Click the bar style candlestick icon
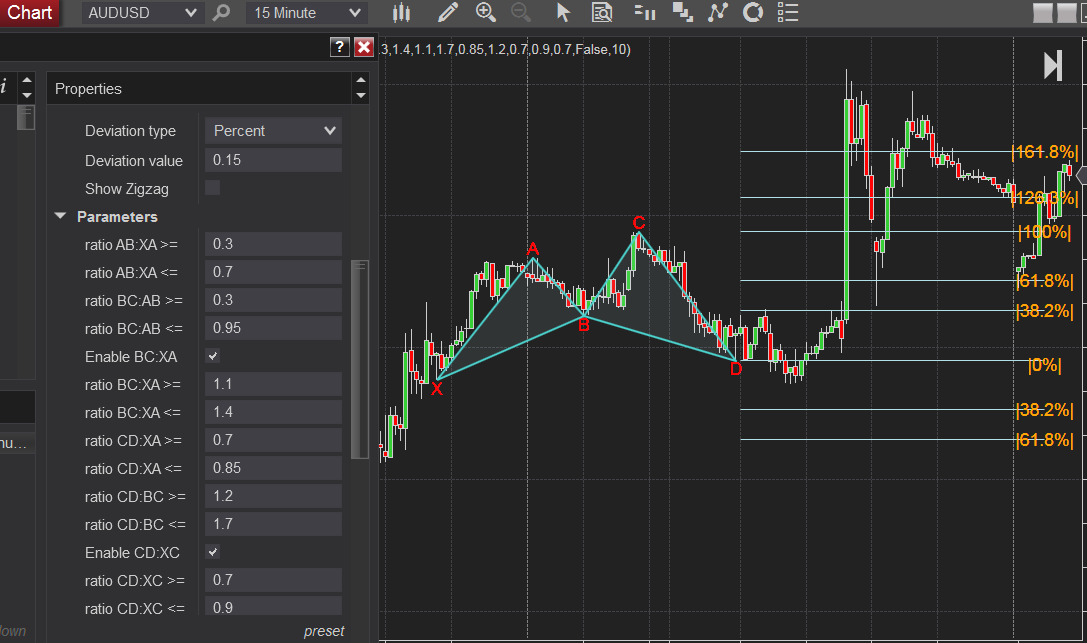Image resolution: width=1087 pixels, height=643 pixels. [401, 12]
